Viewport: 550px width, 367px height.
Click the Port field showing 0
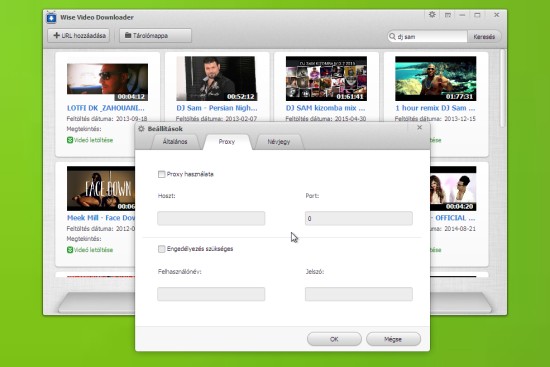(359, 218)
